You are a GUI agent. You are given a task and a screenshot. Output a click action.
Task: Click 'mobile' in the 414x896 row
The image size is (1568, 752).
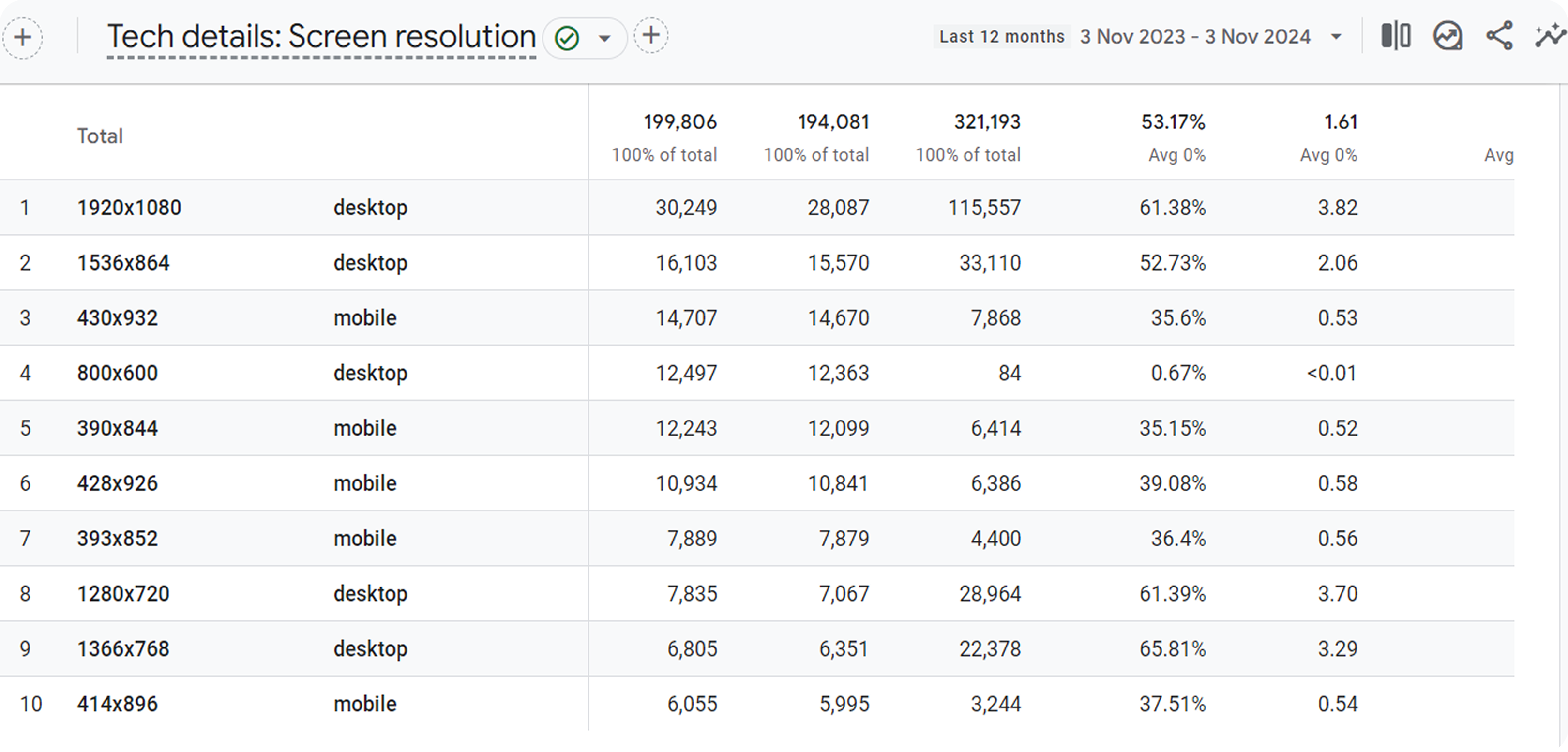click(364, 704)
